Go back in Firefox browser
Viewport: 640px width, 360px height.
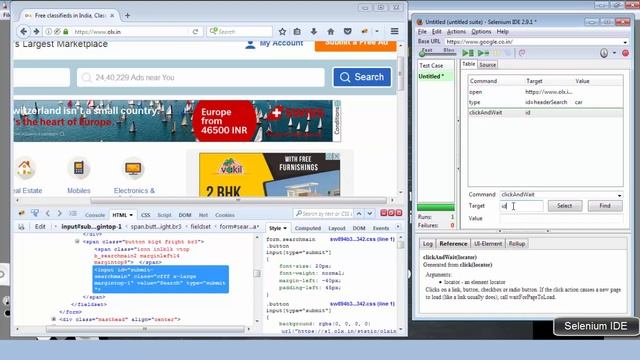tap(24, 31)
